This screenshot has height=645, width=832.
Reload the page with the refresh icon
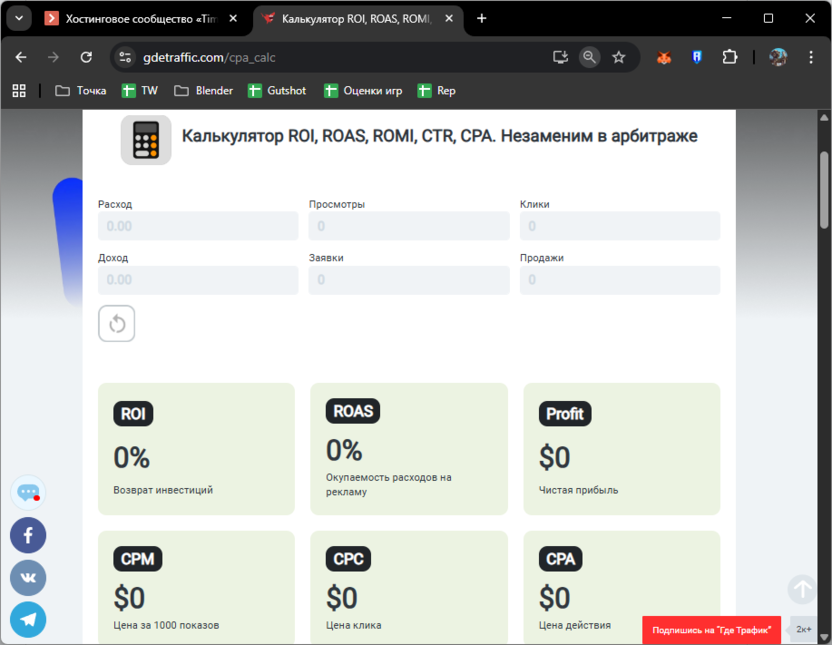pos(85,57)
